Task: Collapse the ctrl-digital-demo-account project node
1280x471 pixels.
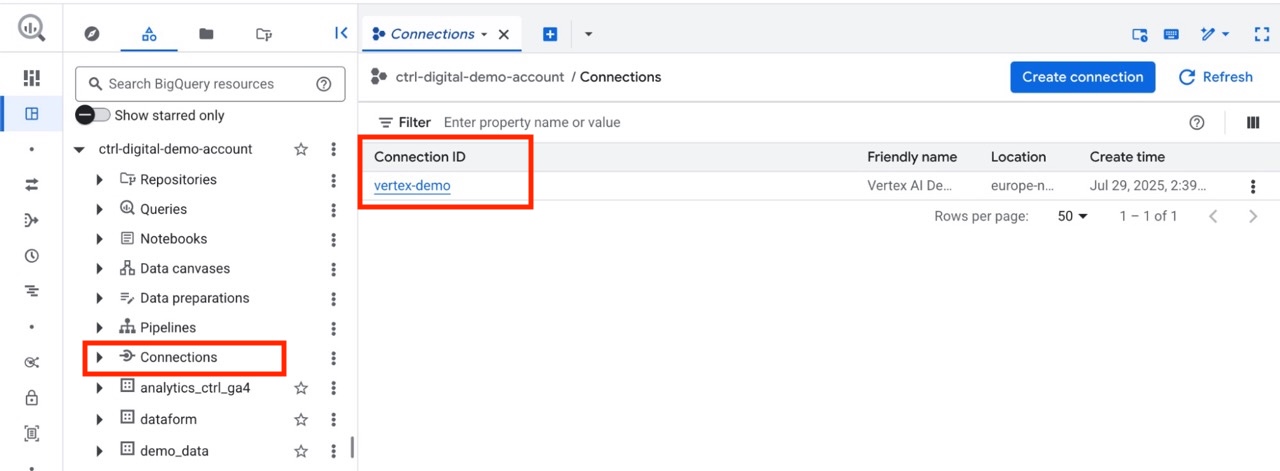Action: coord(80,150)
